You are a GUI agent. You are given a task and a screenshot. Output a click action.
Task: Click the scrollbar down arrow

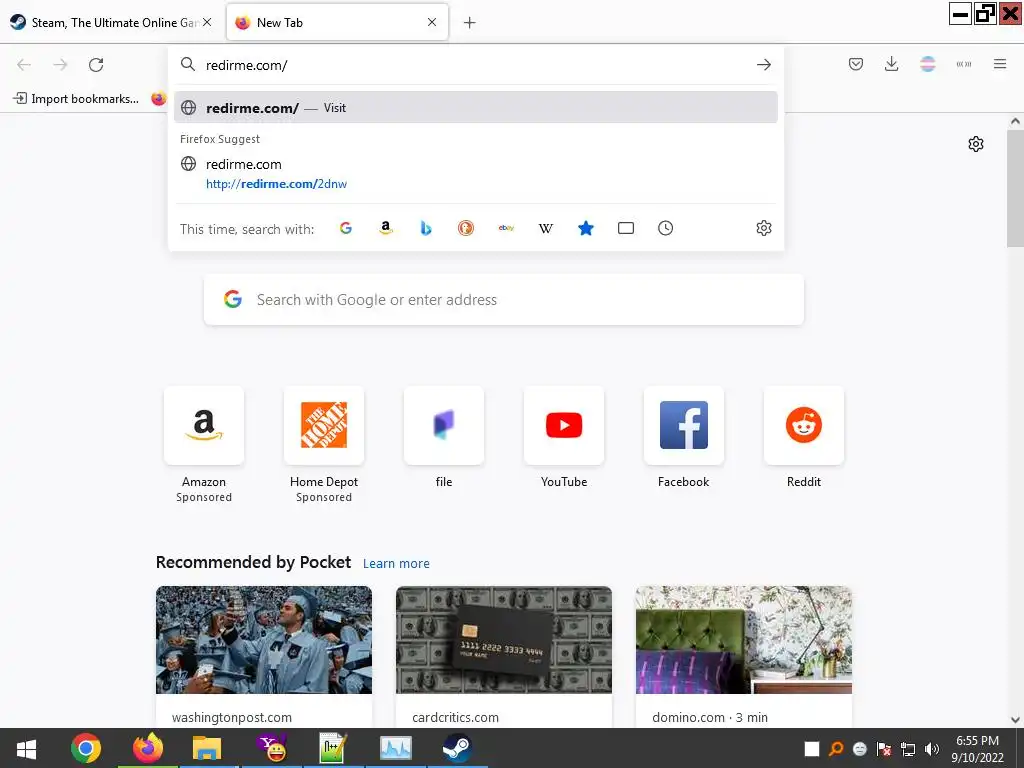pos(1016,720)
